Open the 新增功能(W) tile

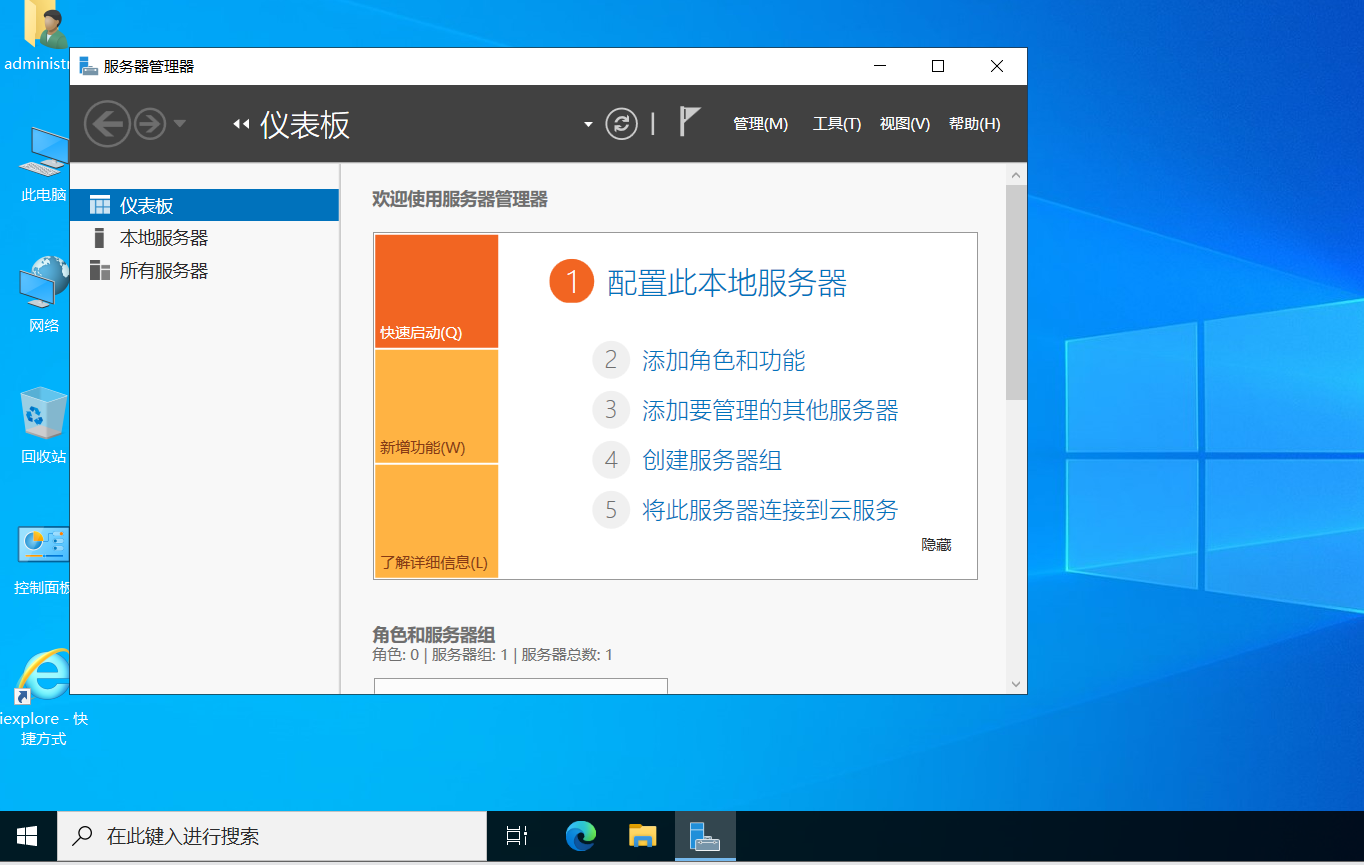(436, 405)
